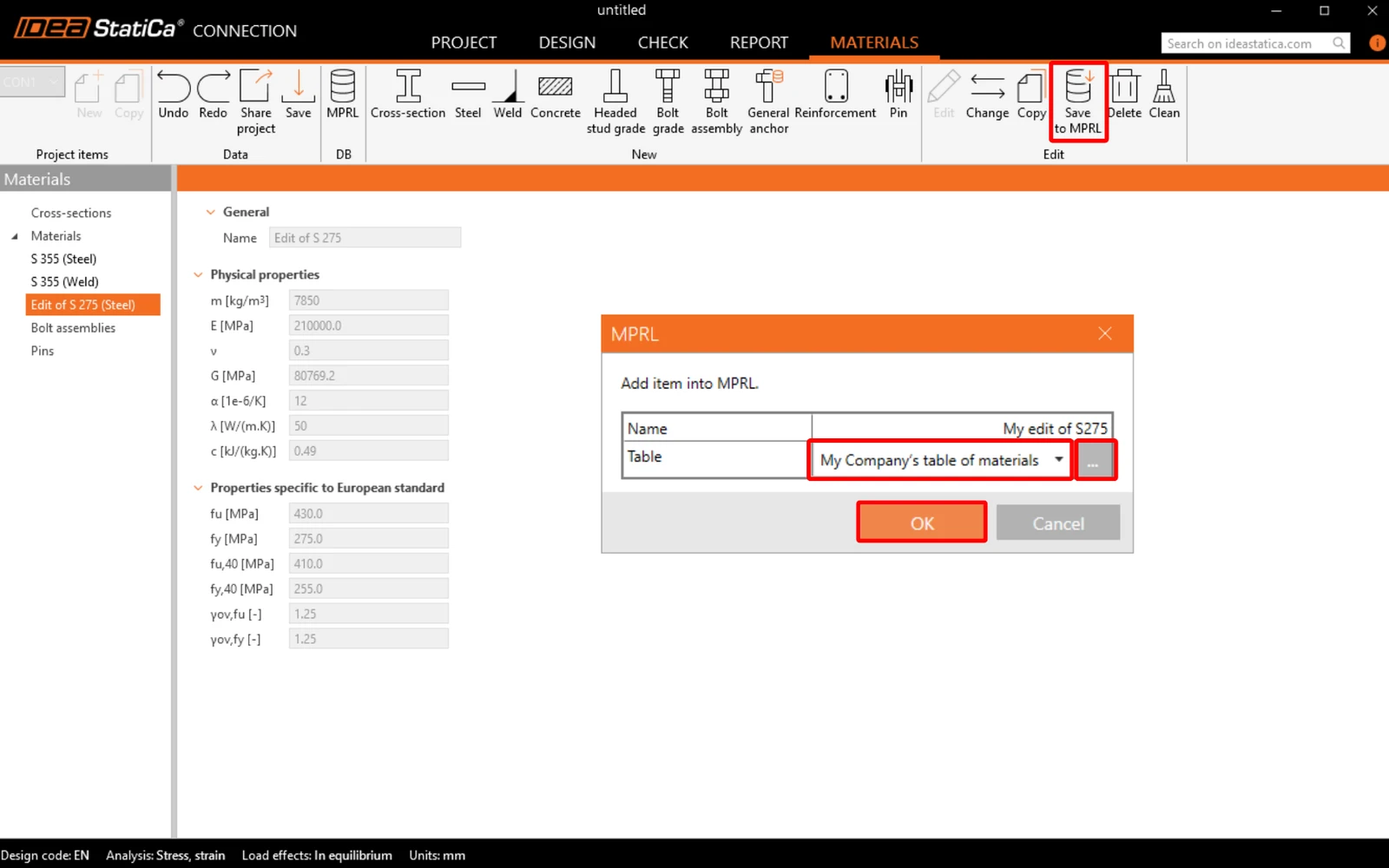Viewport: 1389px width, 868px height.
Task: Select Pins in the tree
Action: (x=43, y=351)
